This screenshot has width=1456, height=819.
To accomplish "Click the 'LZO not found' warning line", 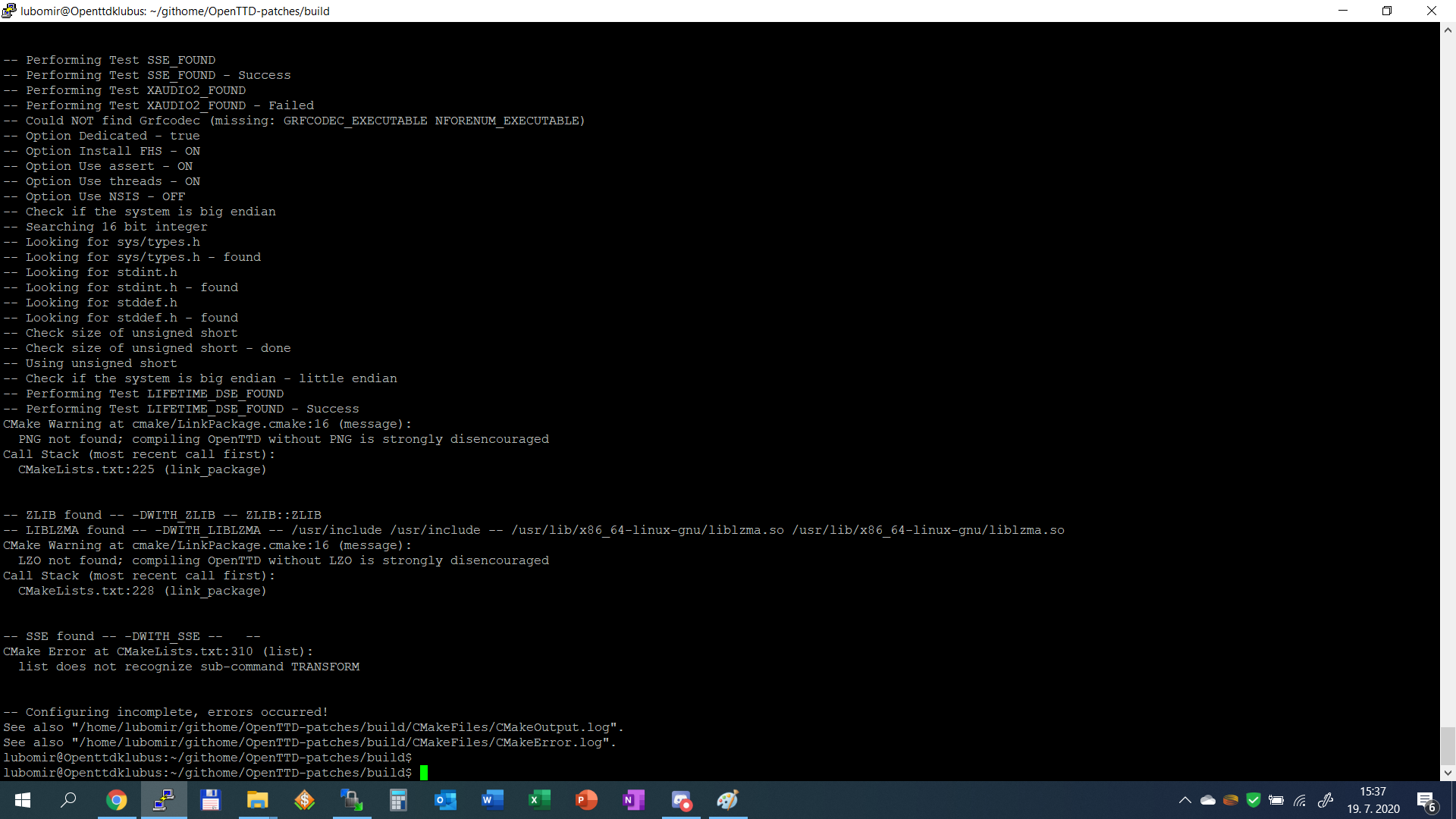I will 284,560.
